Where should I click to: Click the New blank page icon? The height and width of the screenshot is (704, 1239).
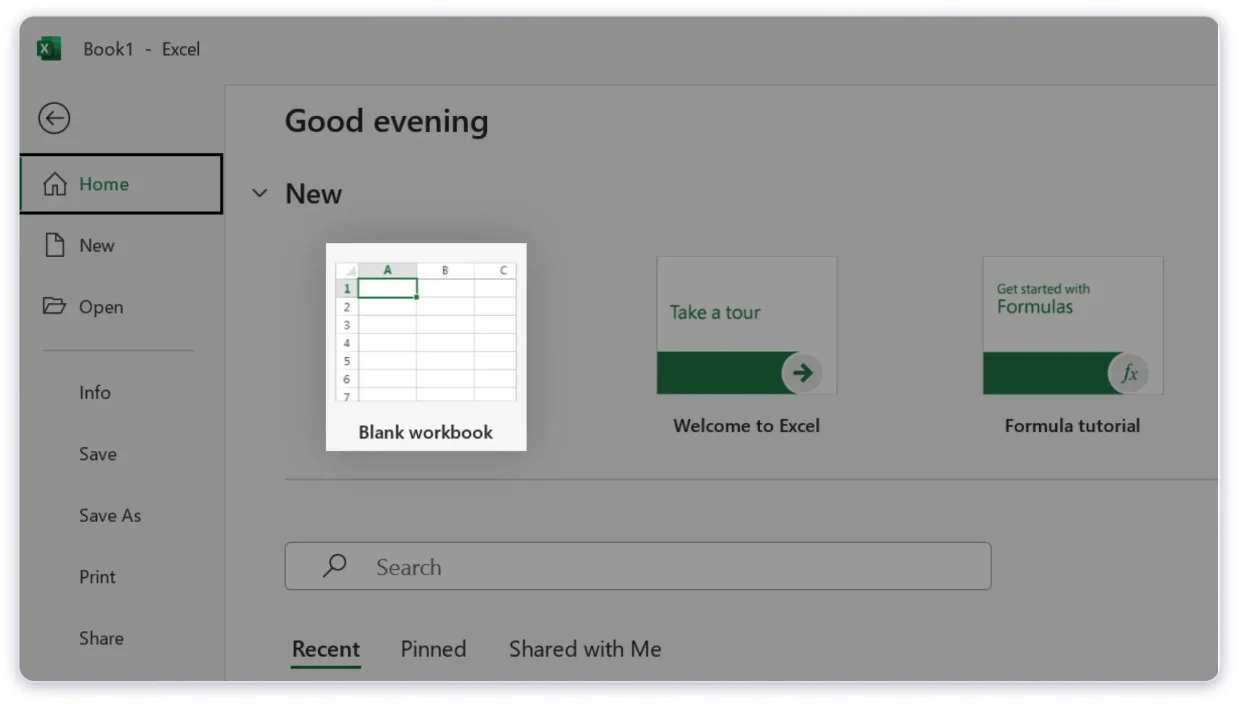(x=55, y=245)
